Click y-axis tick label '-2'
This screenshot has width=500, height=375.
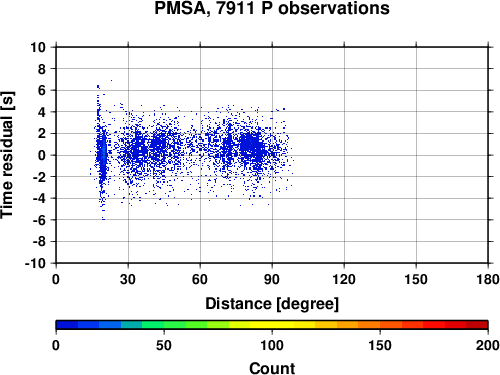[39, 177]
